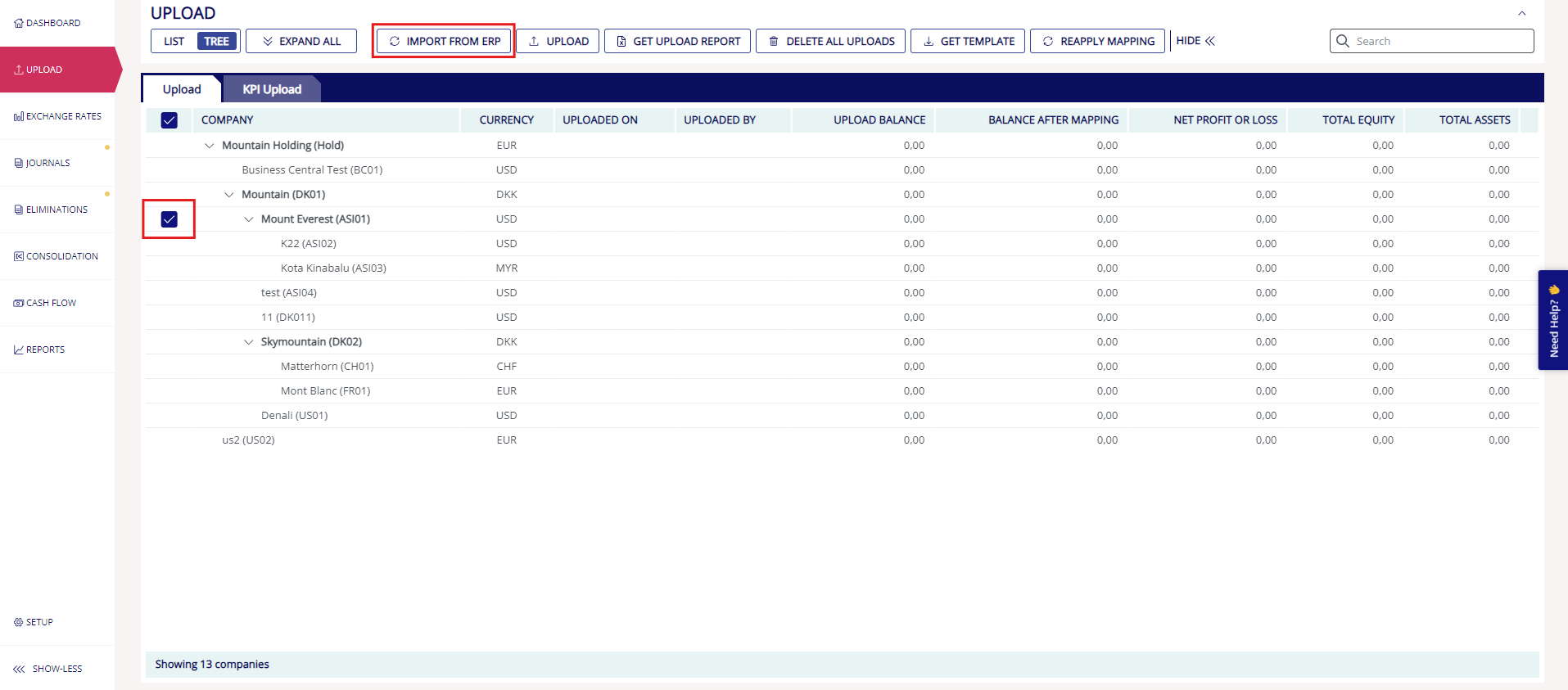Open Reports in the sidebar
This screenshot has height=690, width=1568.
(39, 350)
